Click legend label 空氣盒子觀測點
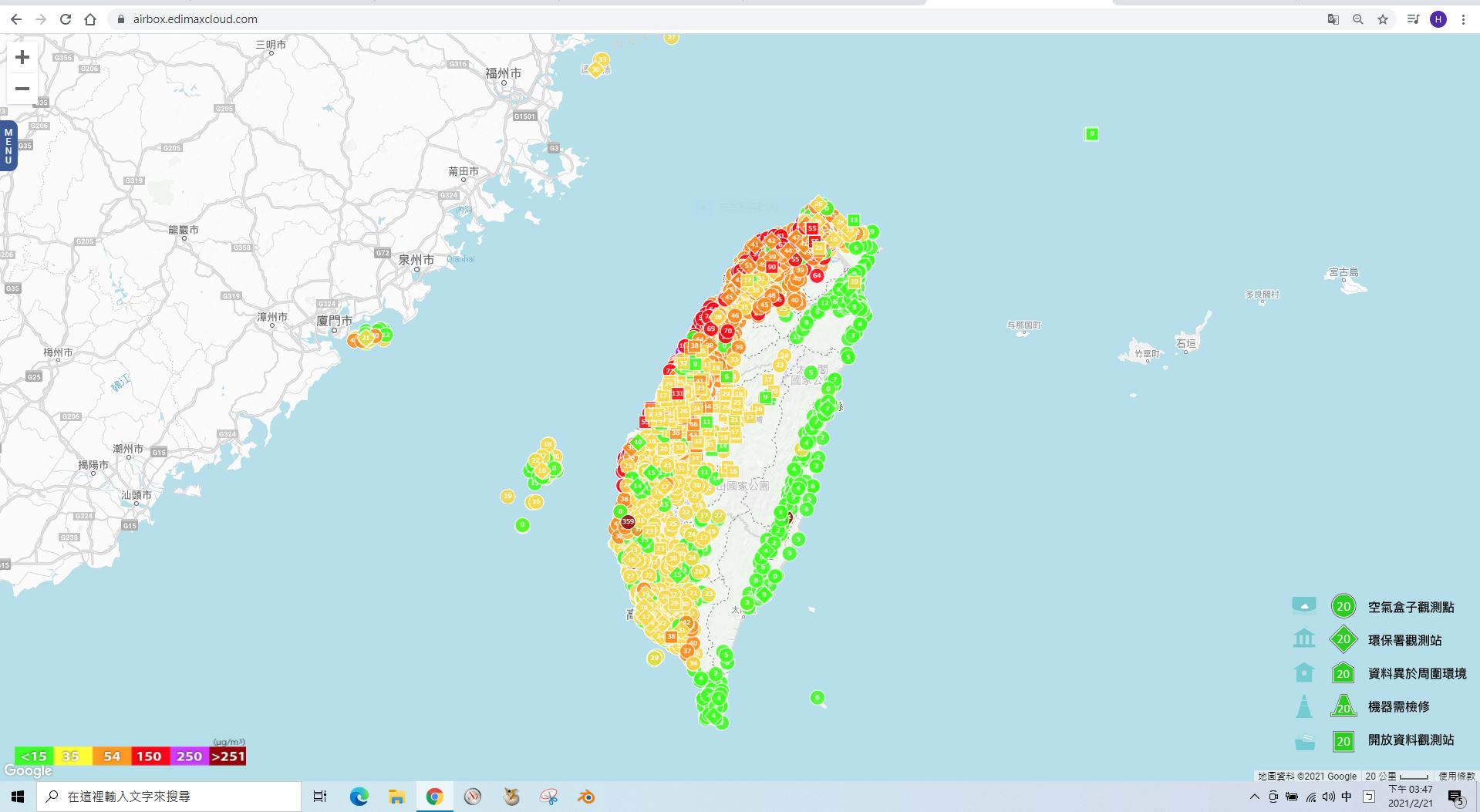1480x812 pixels. coord(1411,607)
